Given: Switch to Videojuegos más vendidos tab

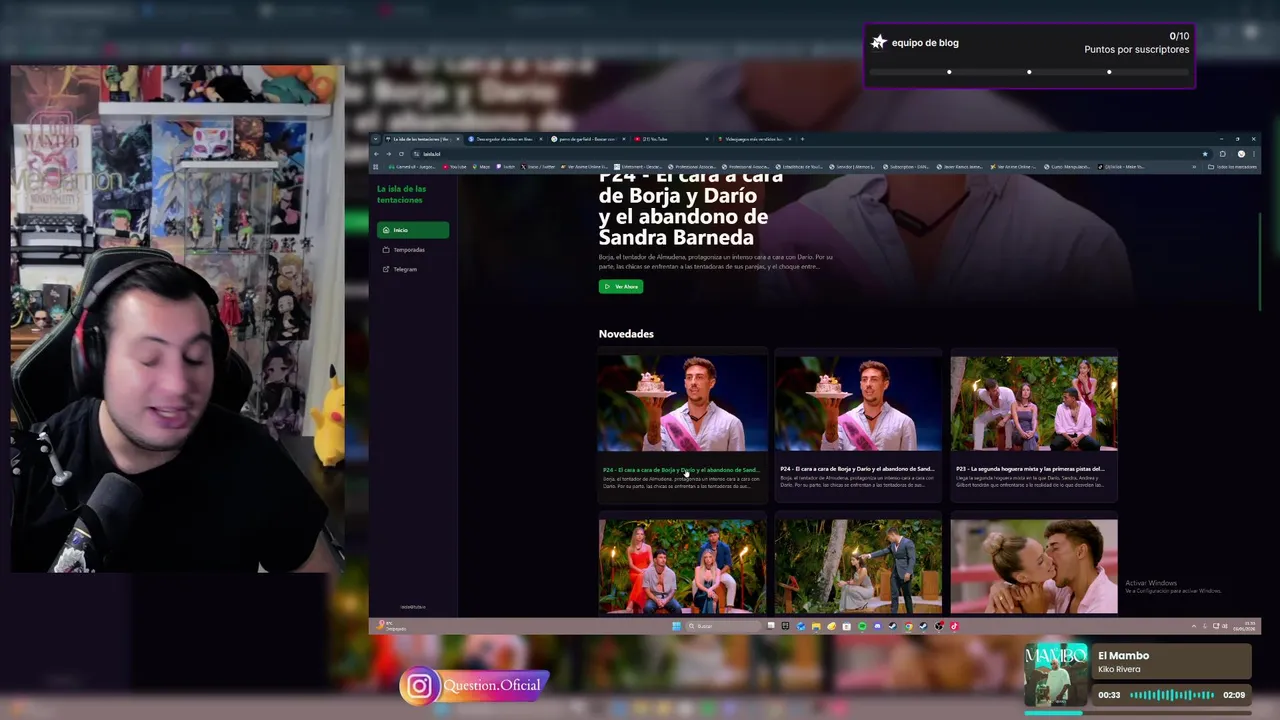Looking at the screenshot, I should [753, 139].
